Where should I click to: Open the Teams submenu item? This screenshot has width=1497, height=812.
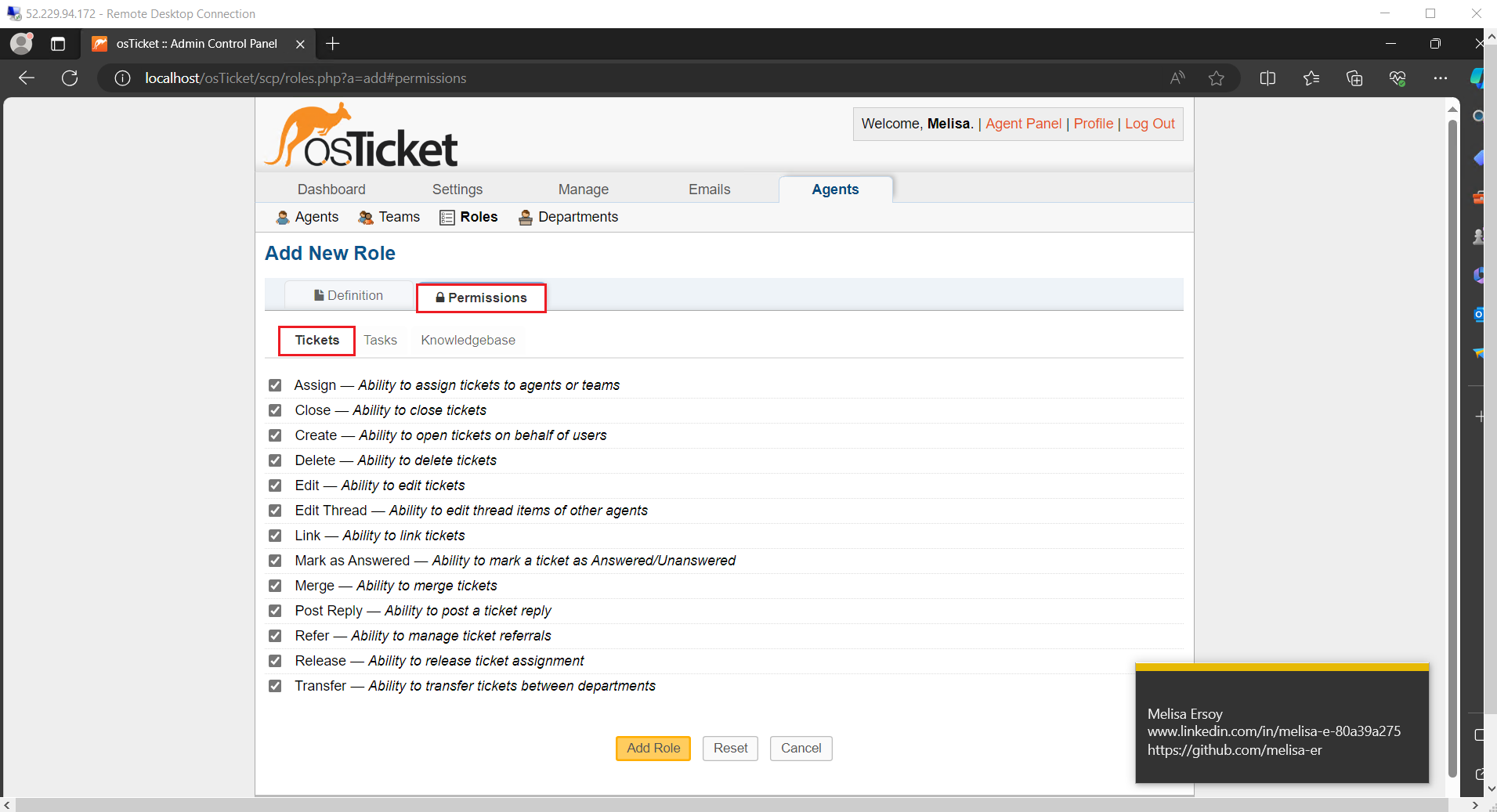coord(389,217)
